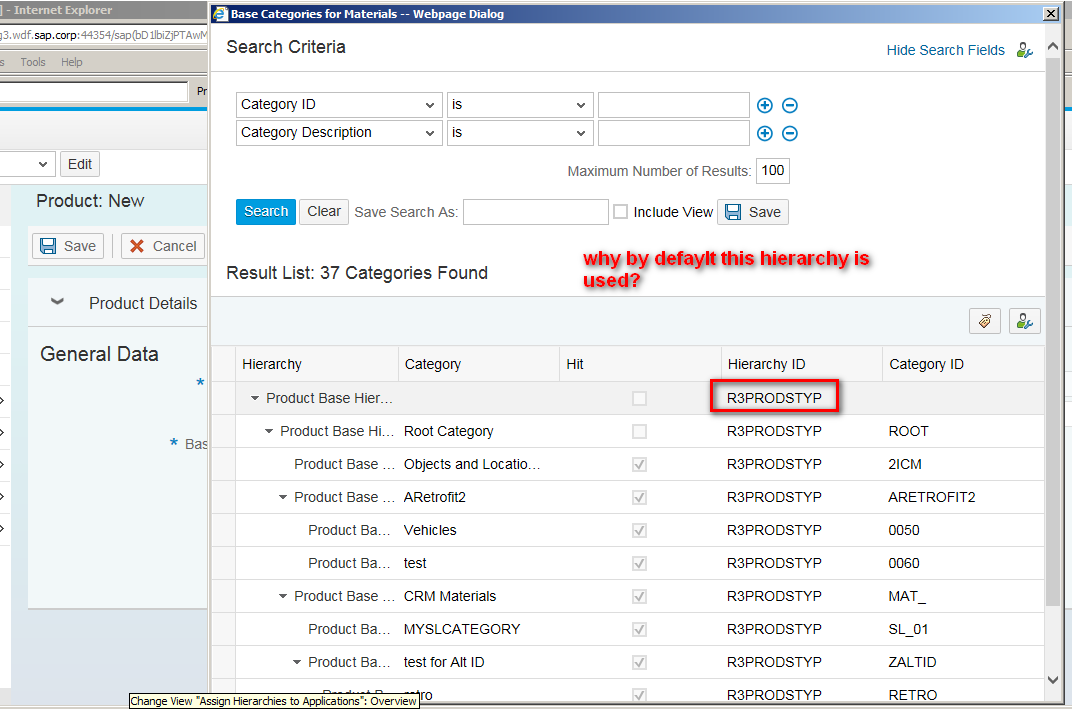Click the Save Search As input field
Screen dimensions: 1072x709
pos(535,212)
